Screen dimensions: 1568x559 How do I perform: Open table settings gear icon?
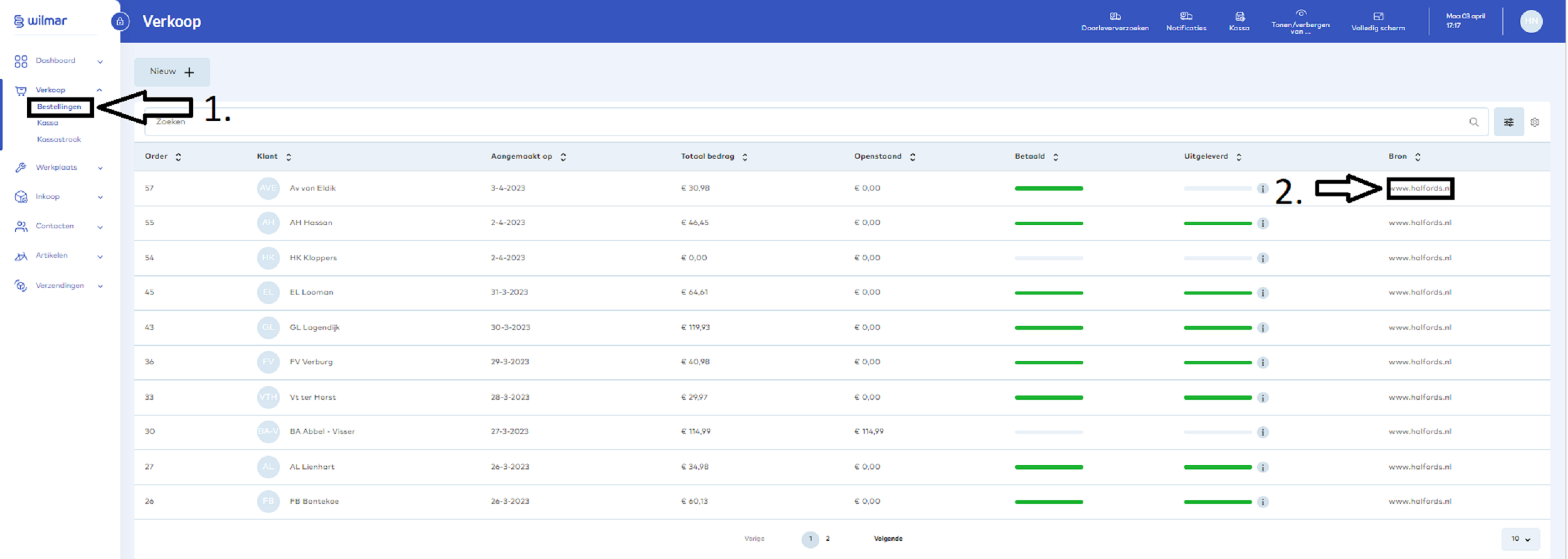point(1535,122)
